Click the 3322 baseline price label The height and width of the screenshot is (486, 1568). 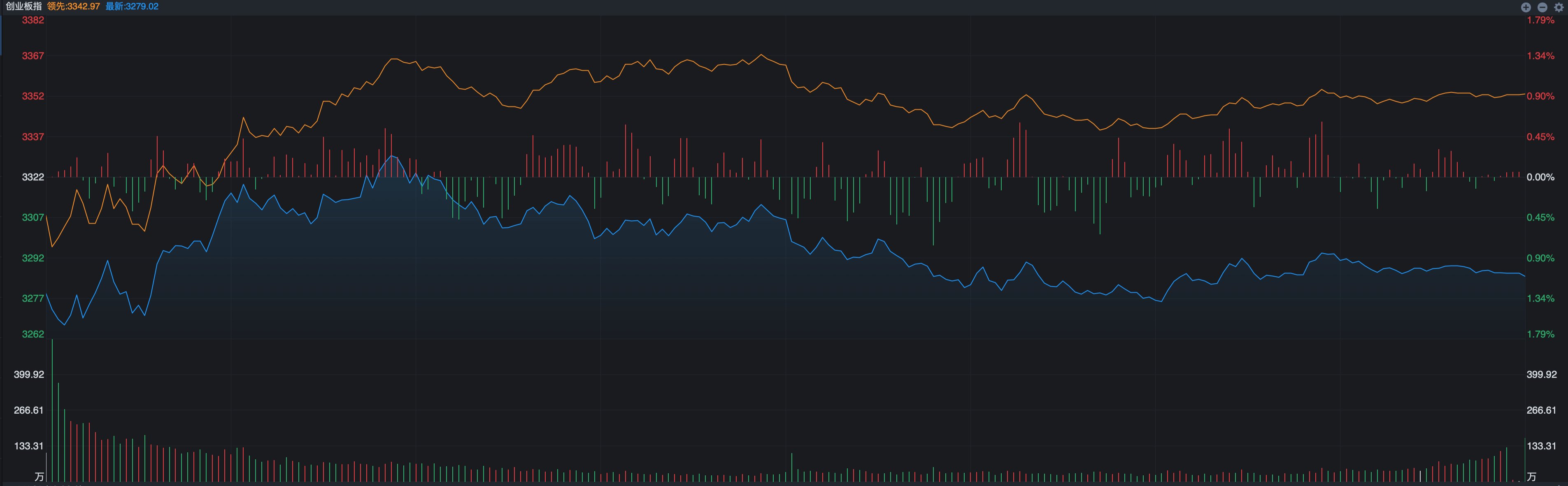pyautogui.click(x=33, y=177)
